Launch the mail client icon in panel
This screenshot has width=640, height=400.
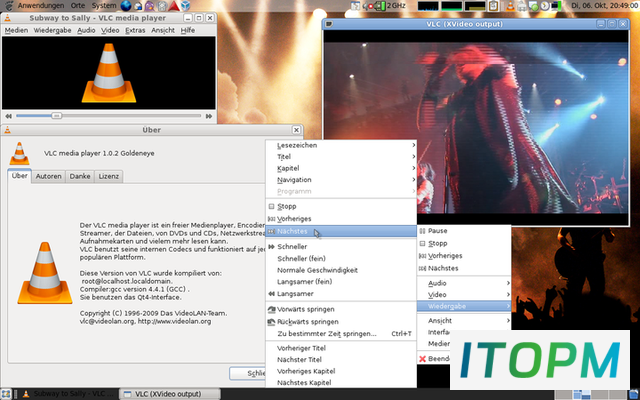[138, 6]
